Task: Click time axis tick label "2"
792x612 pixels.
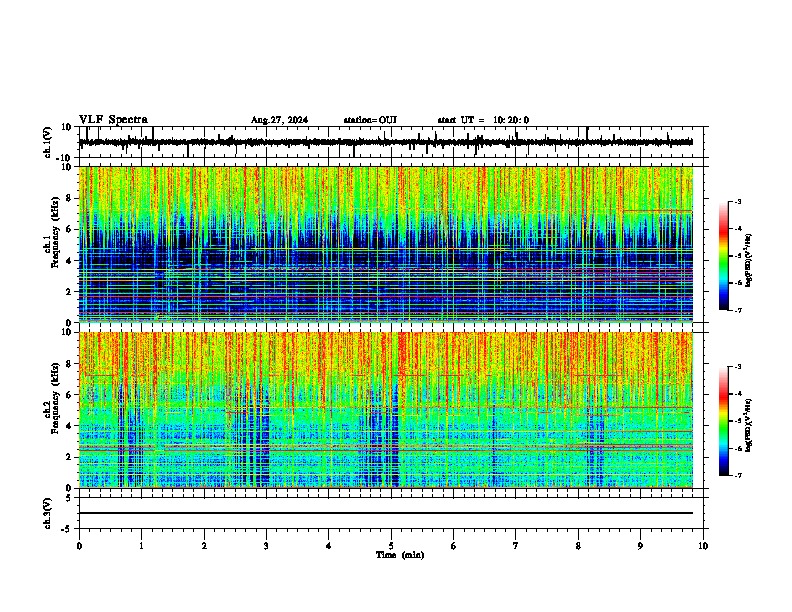Action: [204, 546]
